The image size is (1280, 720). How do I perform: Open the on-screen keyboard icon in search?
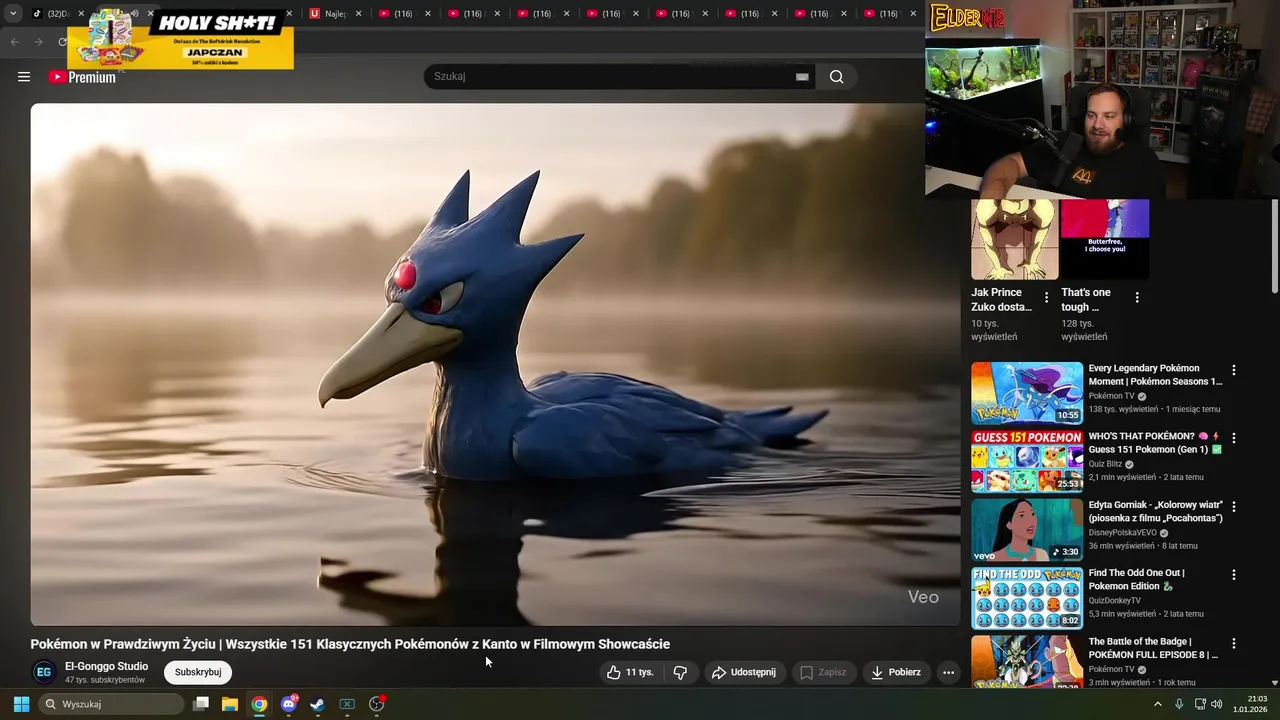(802, 77)
